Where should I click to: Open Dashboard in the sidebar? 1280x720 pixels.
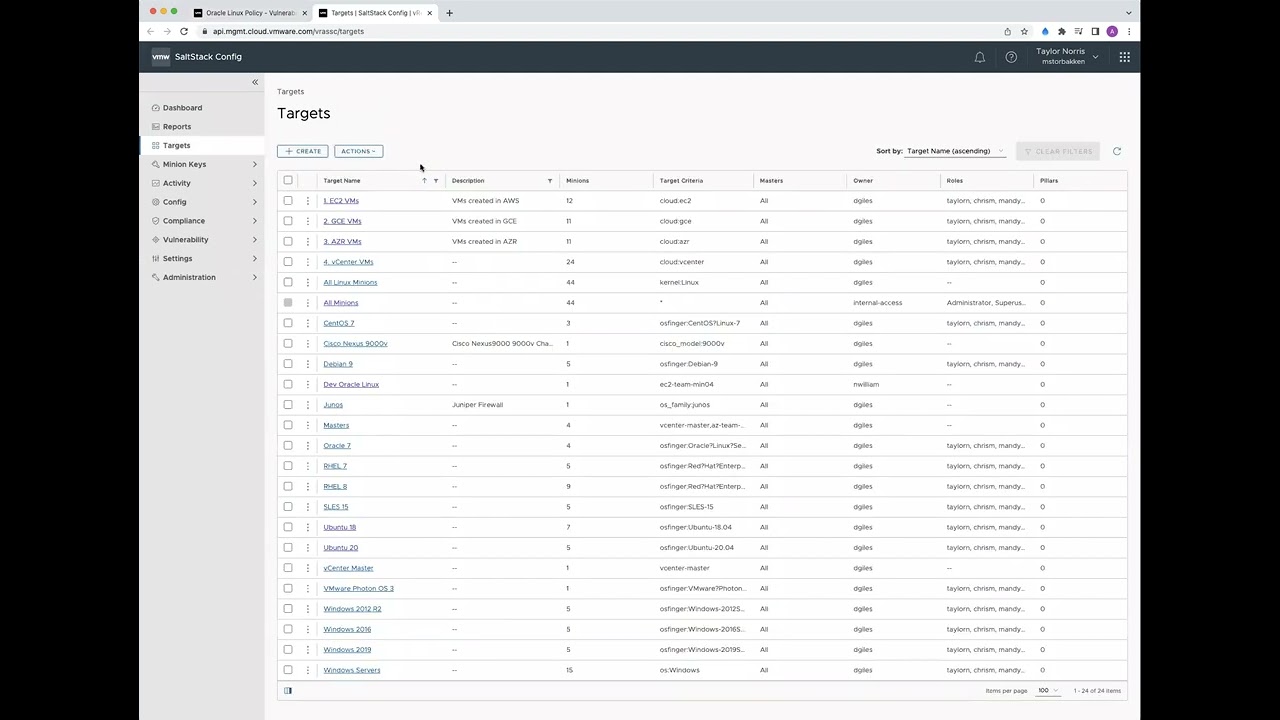coord(182,108)
